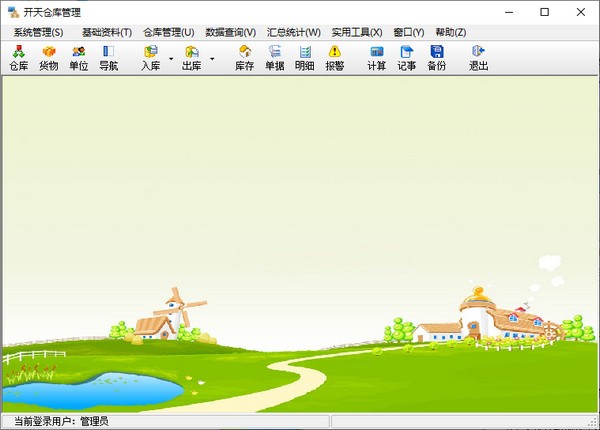
Task: Expand the 出库 dropdown arrow
Action: click(x=211, y=59)
